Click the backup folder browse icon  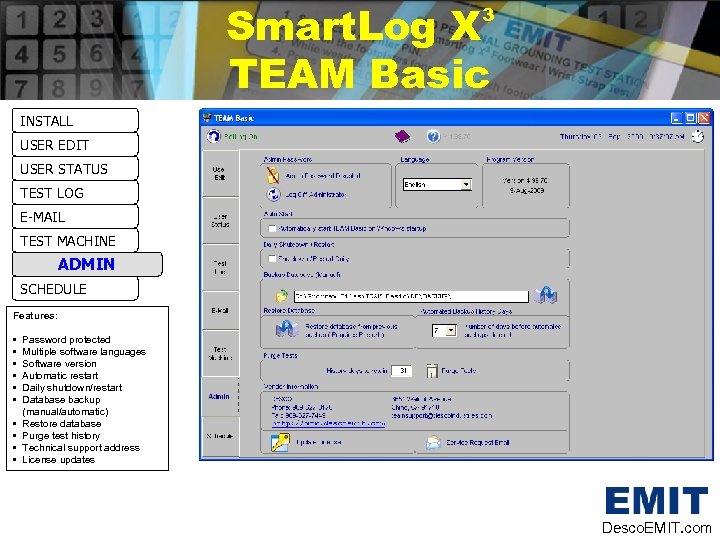pos(281,296)
